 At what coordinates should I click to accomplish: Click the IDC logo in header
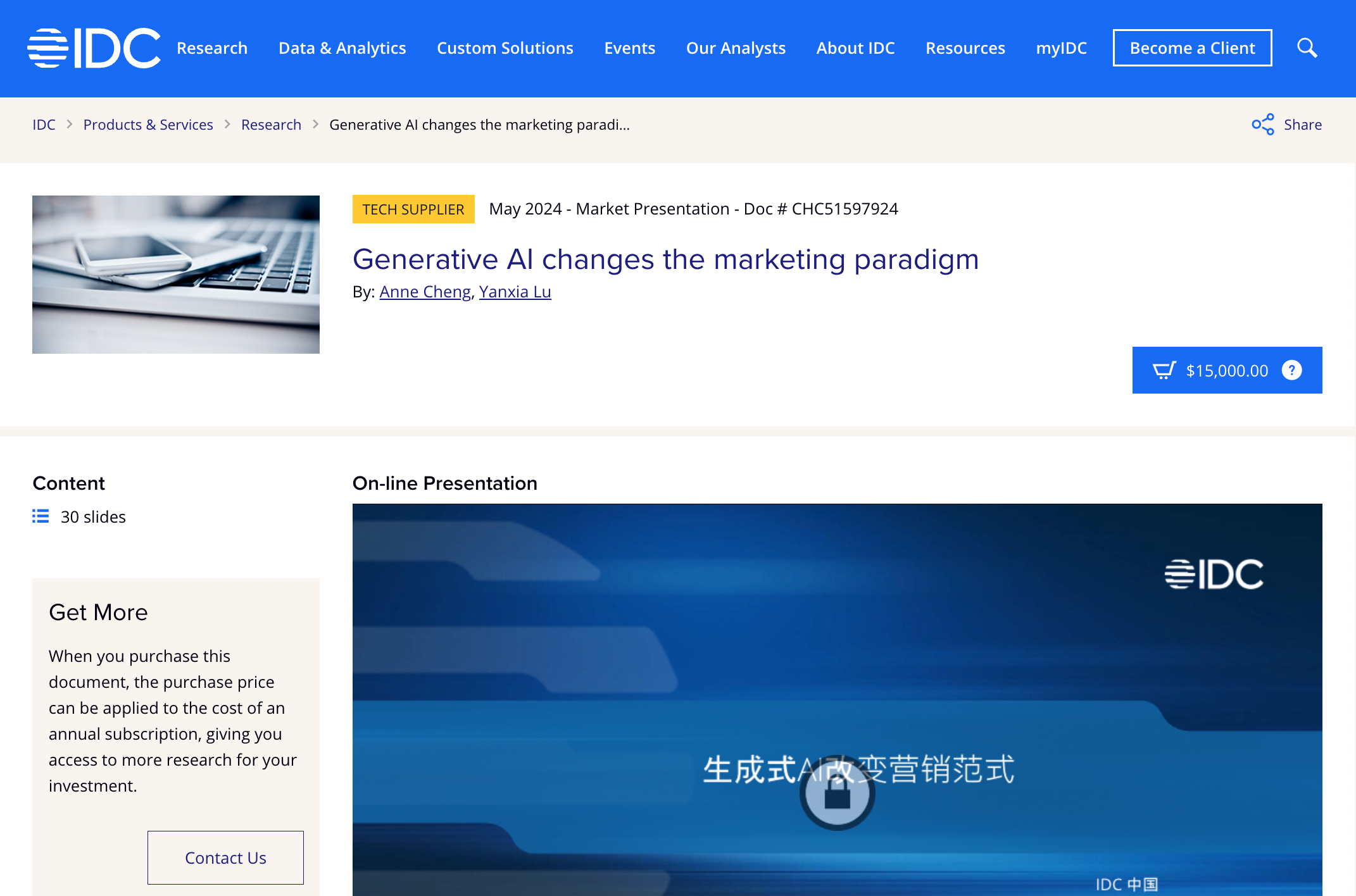pos(94,48)
